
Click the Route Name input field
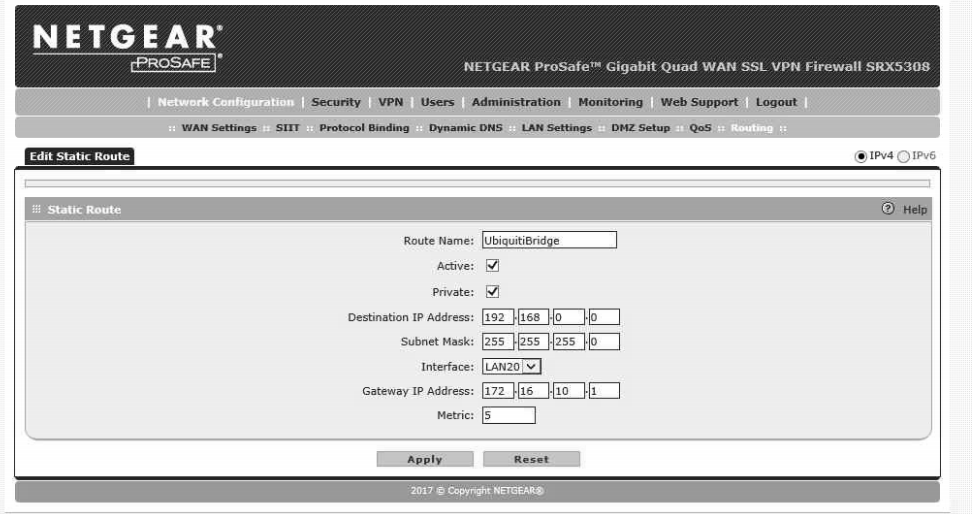[x=549, y=240]
